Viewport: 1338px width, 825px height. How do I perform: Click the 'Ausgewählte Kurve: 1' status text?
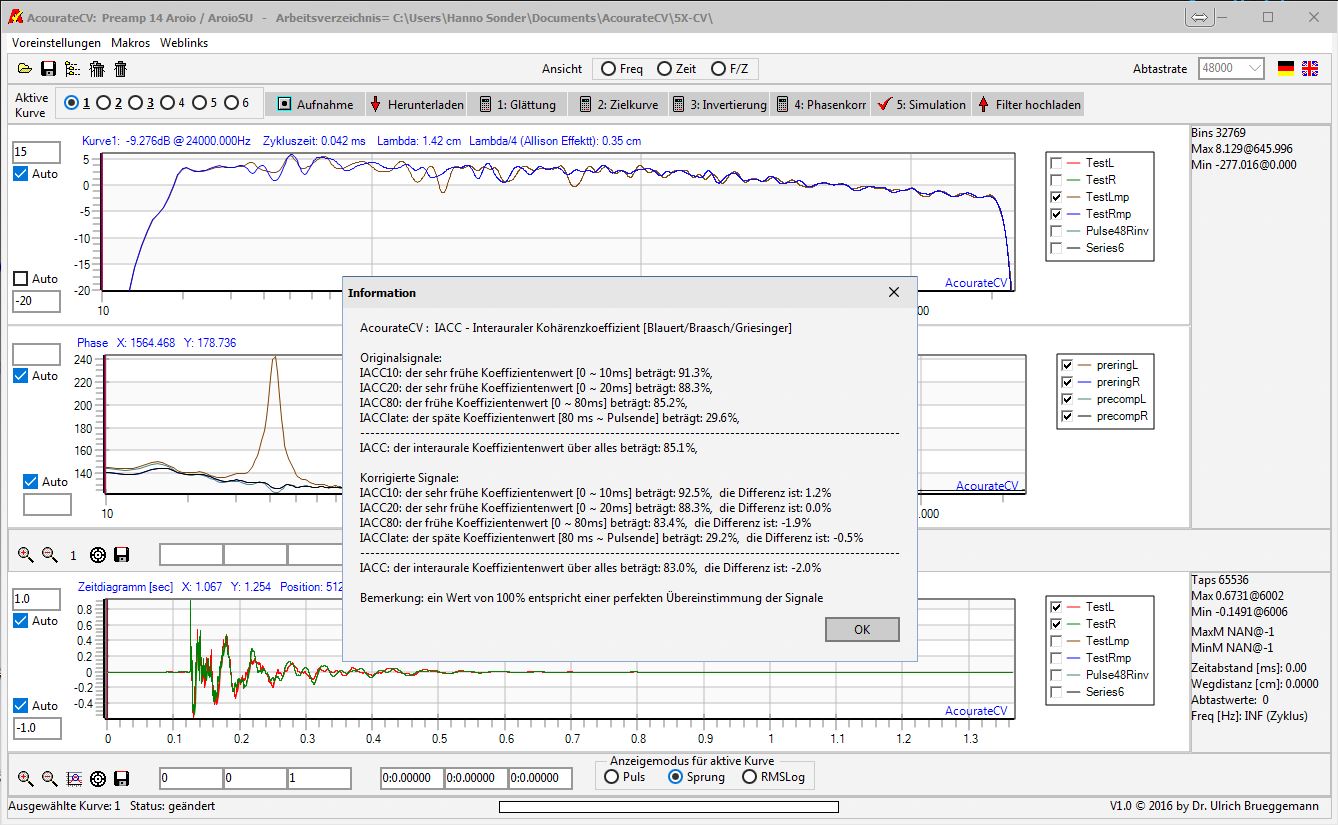pos(64,806)
